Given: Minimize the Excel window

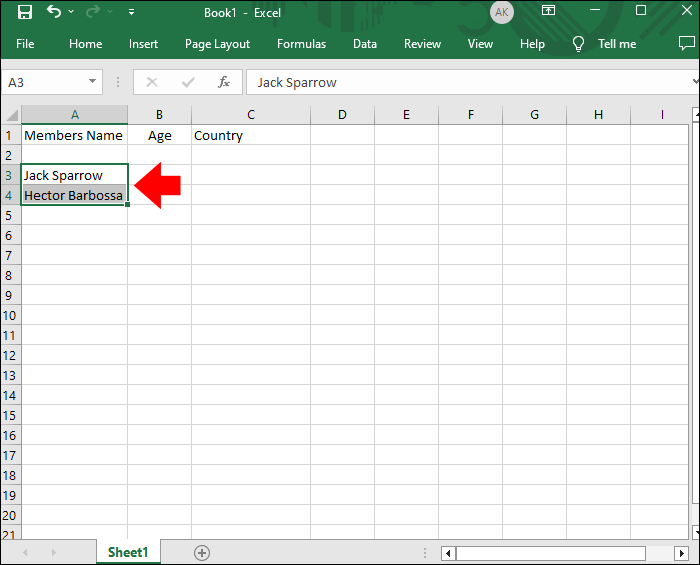Looking at the screenshot, I should pyautogui.click(x=595, y=10).
